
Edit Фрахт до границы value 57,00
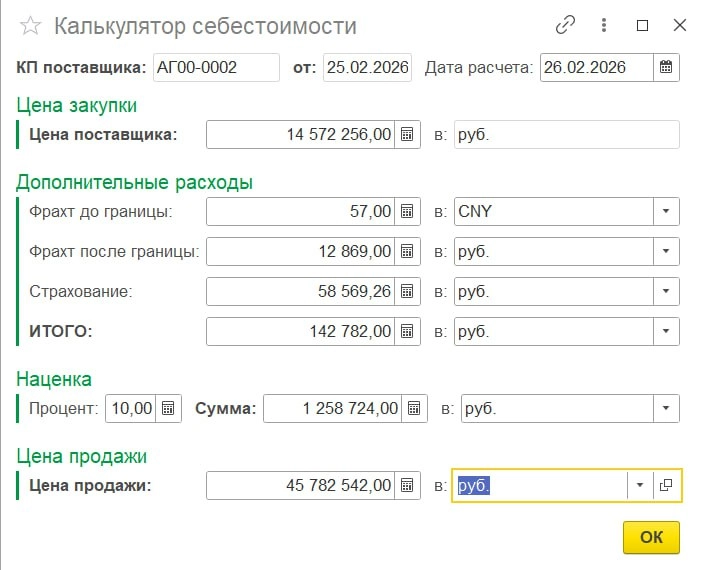[300, 211]
